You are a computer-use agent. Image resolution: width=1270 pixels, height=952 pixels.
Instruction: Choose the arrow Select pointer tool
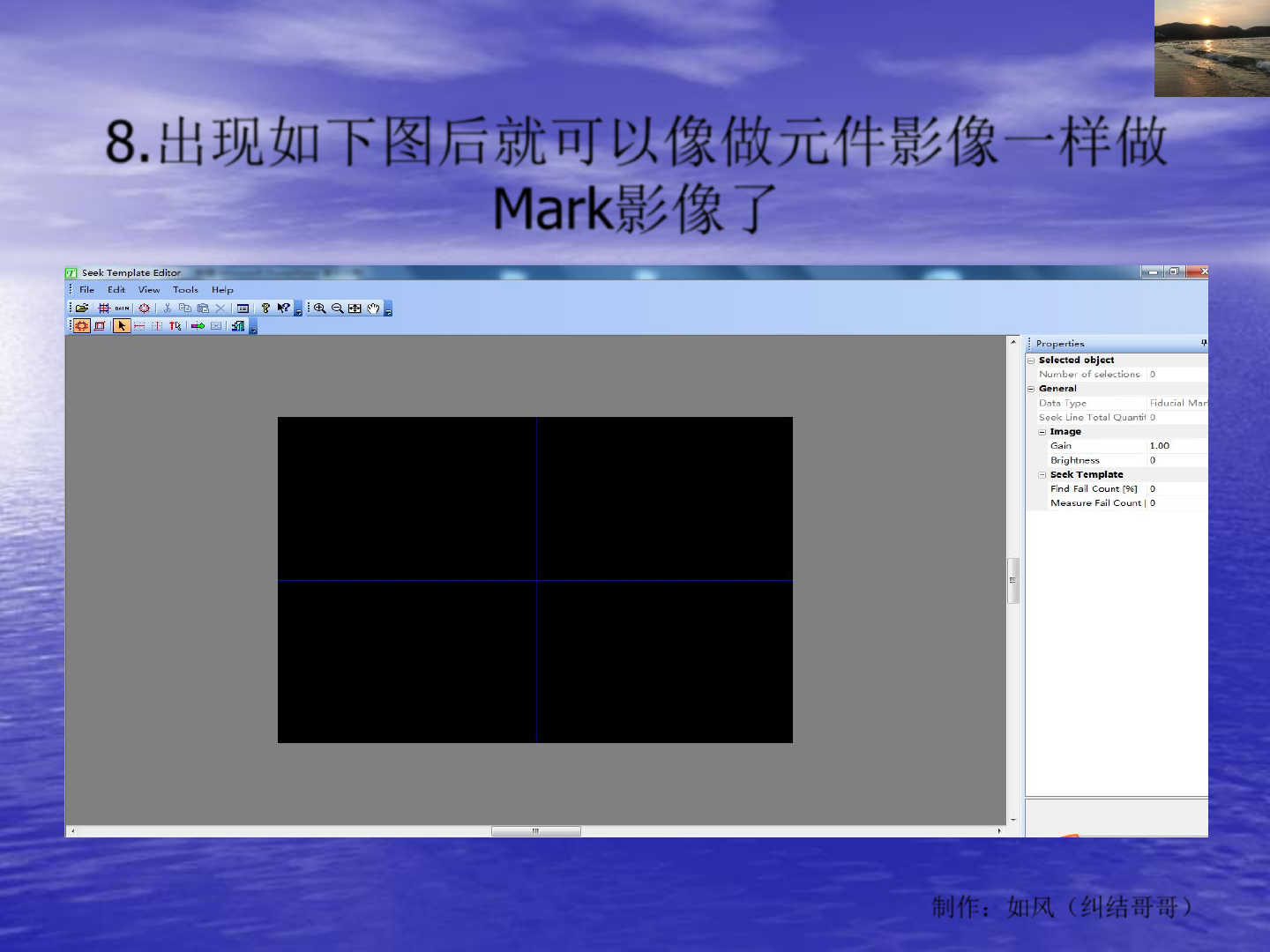(x=122, y=326)
